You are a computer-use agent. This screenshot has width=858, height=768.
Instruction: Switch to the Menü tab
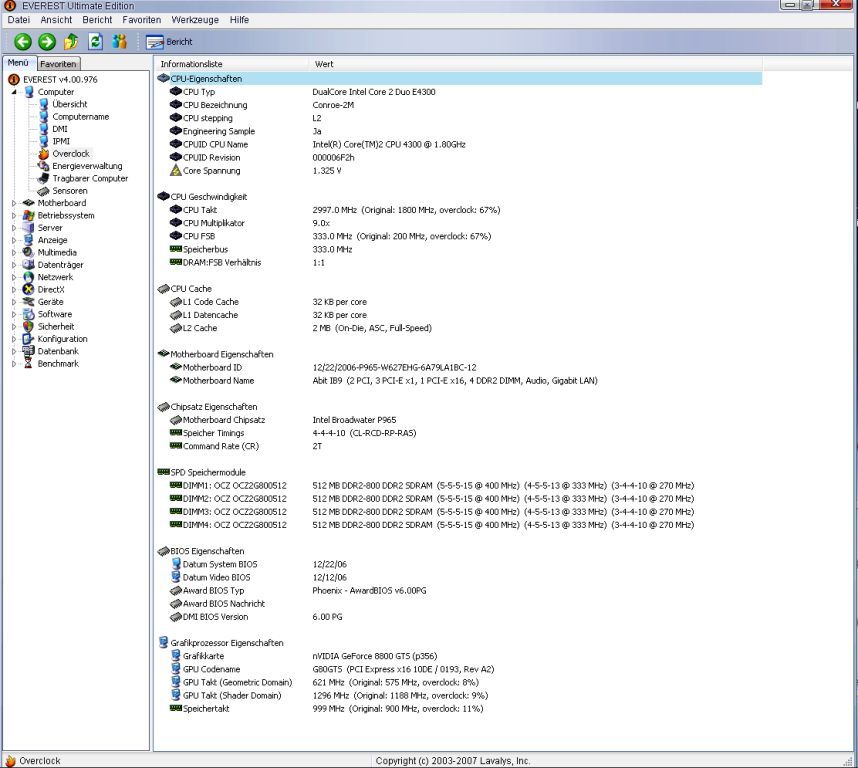pyautogui.click(x=18, y=63)
